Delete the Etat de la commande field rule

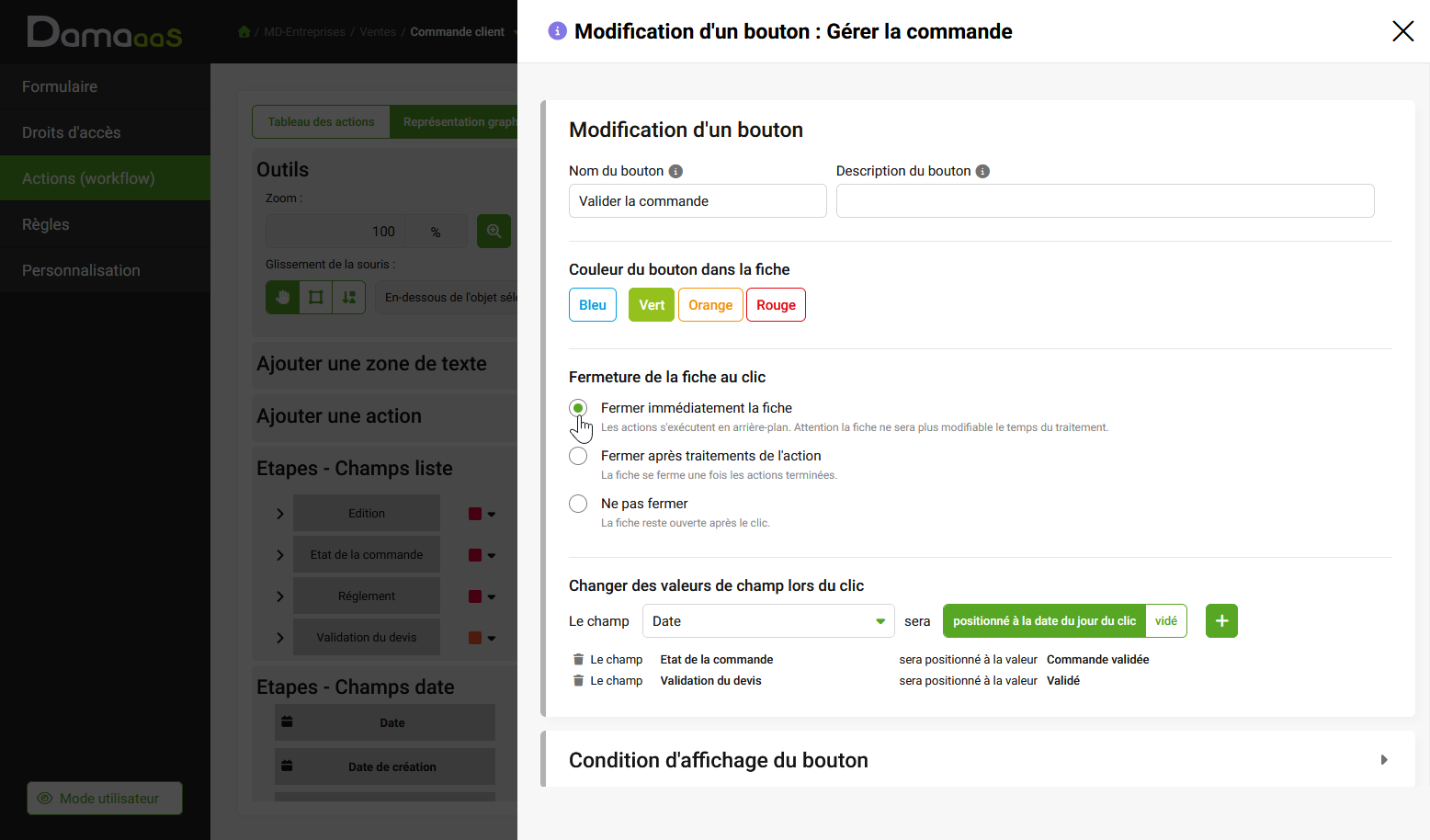click(579, 660)
